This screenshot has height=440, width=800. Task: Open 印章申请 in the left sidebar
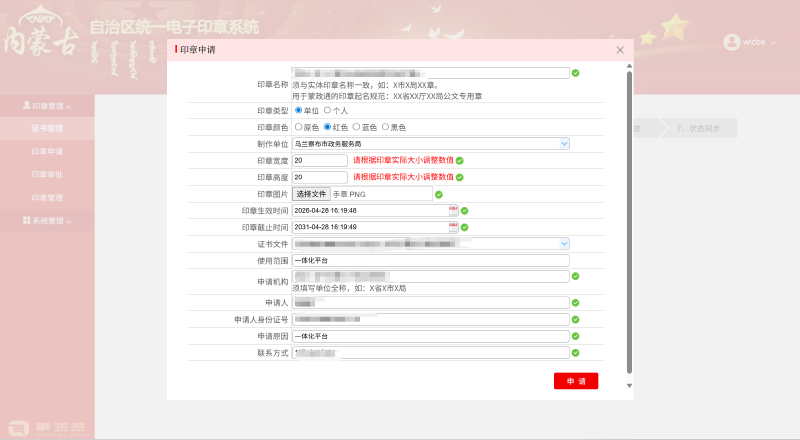[47, 151]
